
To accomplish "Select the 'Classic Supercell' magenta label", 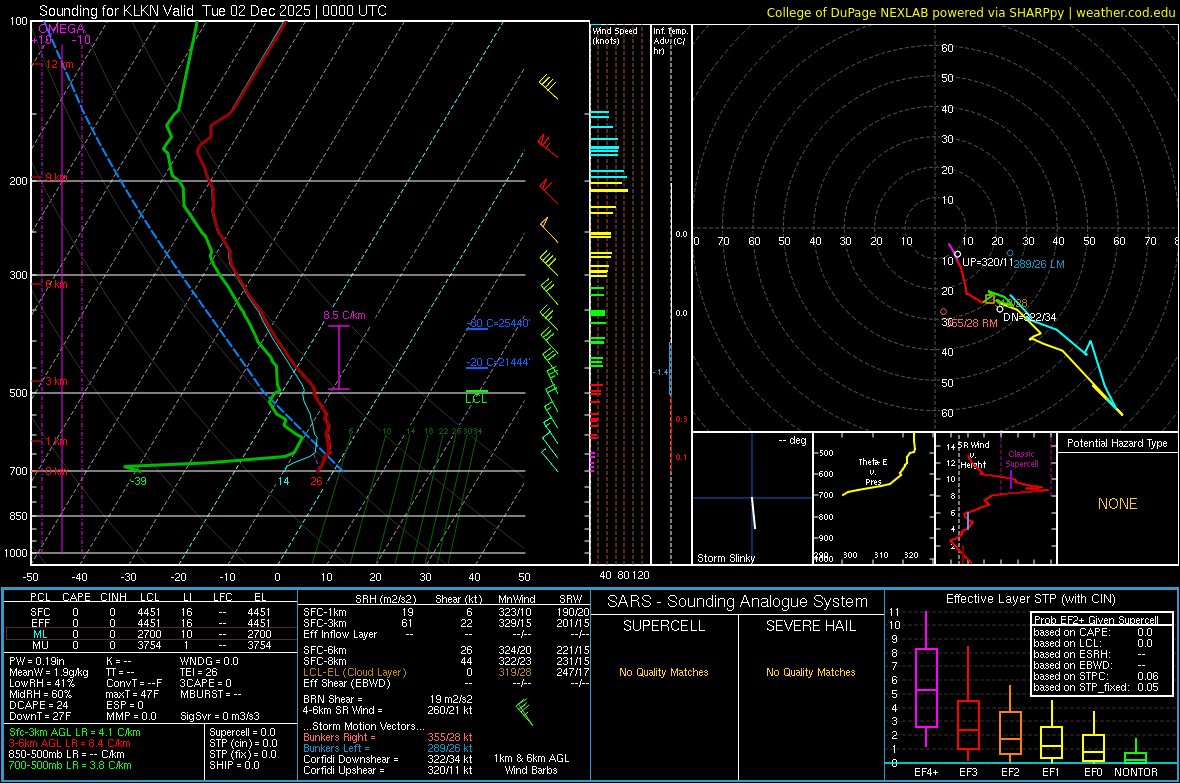I will pyautogui.click(x=1022, y=459).
